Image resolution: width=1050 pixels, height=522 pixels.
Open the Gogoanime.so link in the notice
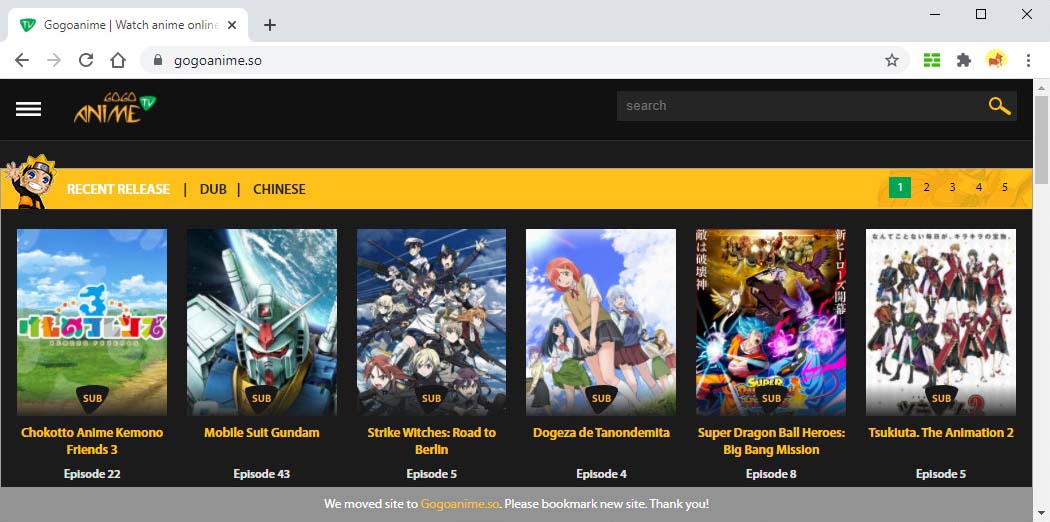pos(459,504)
